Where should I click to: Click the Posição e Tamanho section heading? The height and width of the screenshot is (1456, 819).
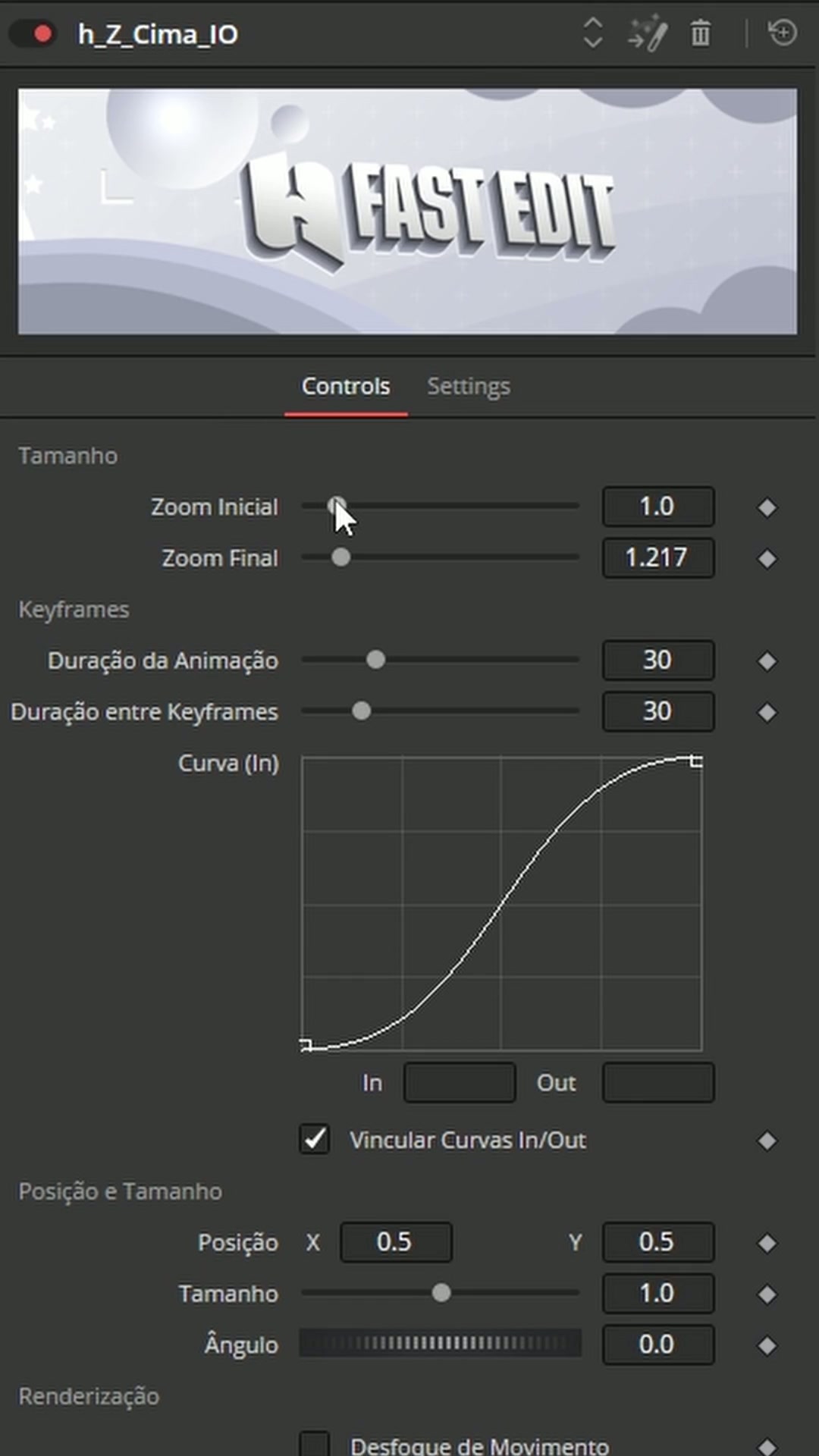pos(121,1191)
